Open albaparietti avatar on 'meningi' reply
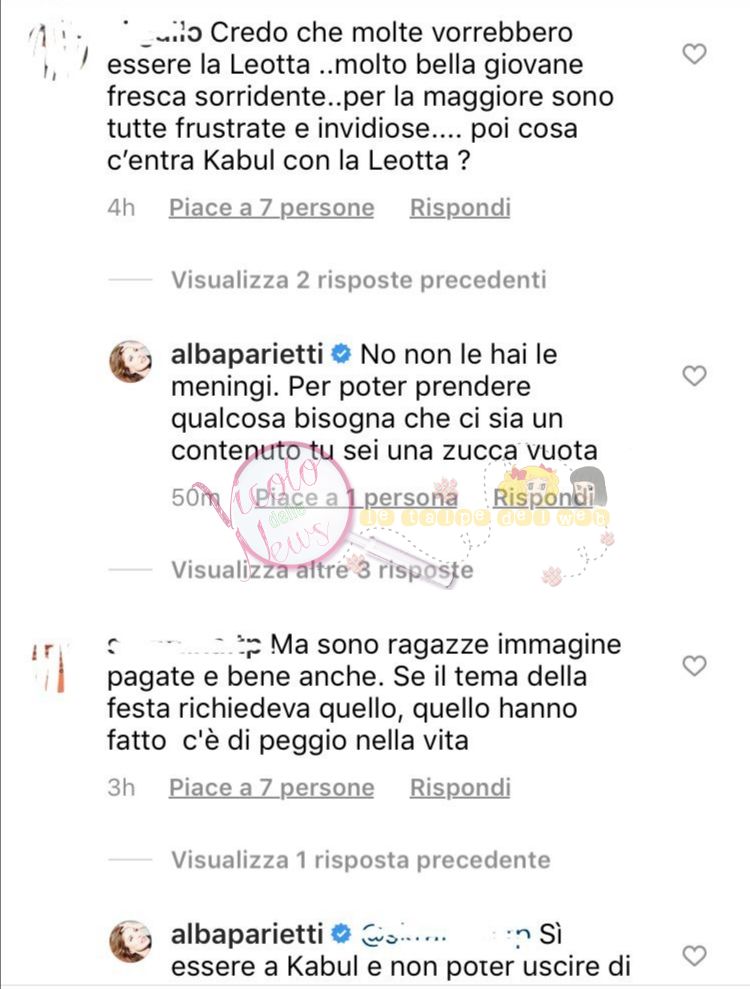 [131, 361]
